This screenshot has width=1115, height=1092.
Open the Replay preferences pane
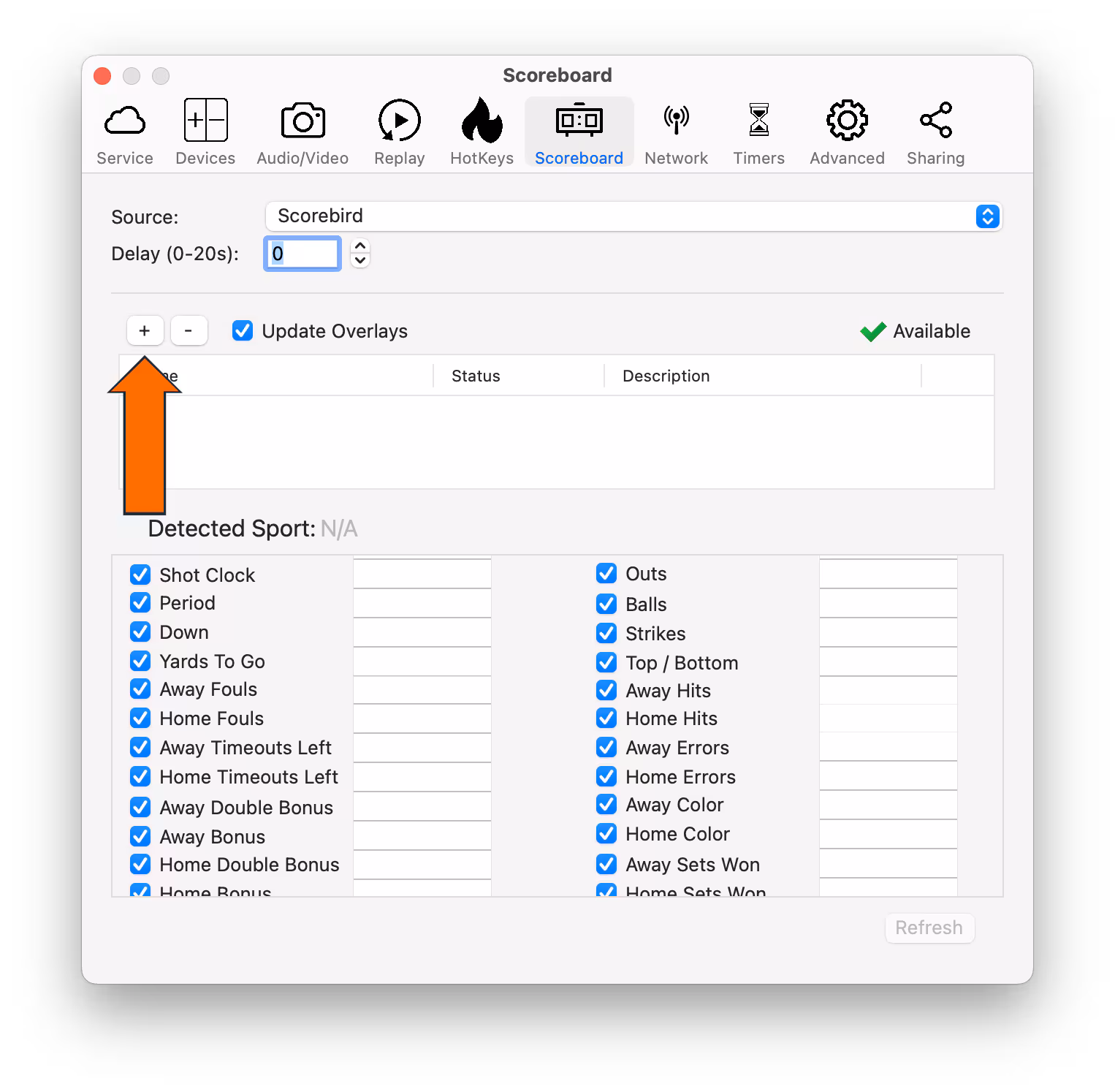(399, 134)
